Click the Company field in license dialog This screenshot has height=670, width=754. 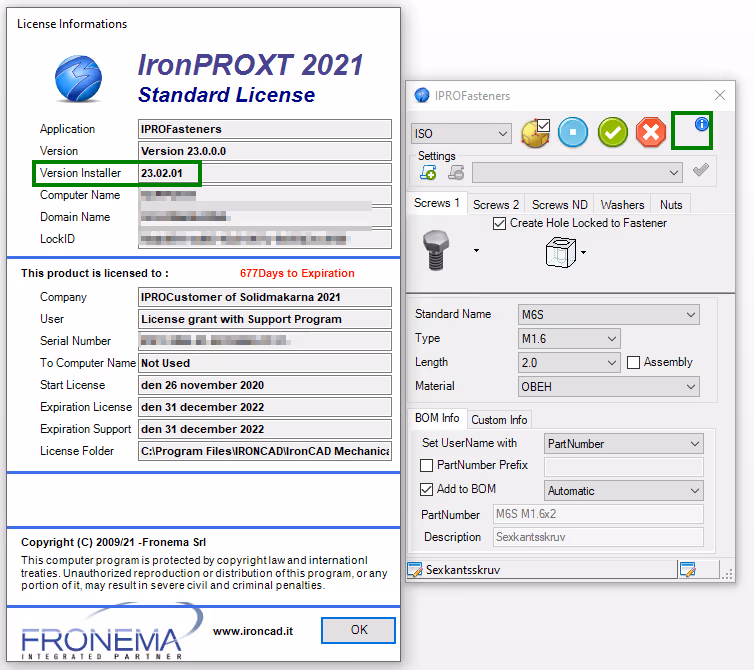point(264,297)
